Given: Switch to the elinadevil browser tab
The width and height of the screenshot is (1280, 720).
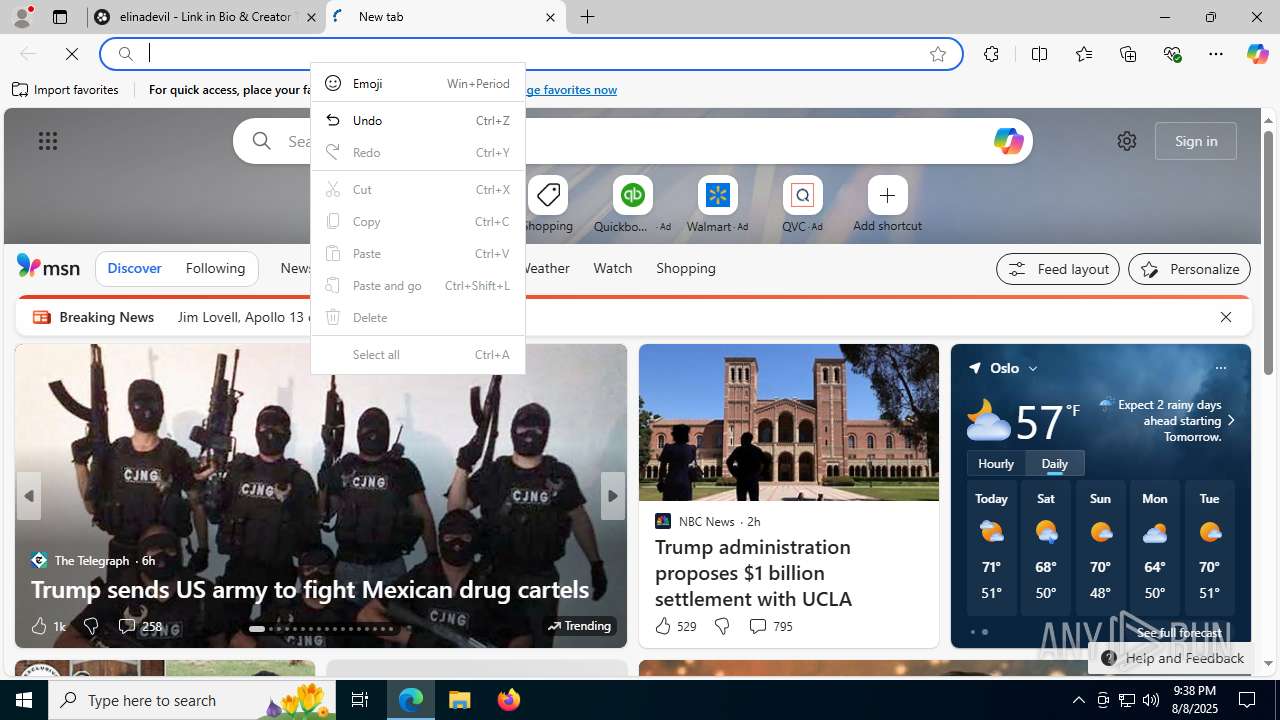Looking at the screenshot, I should [x=205, y=17].
